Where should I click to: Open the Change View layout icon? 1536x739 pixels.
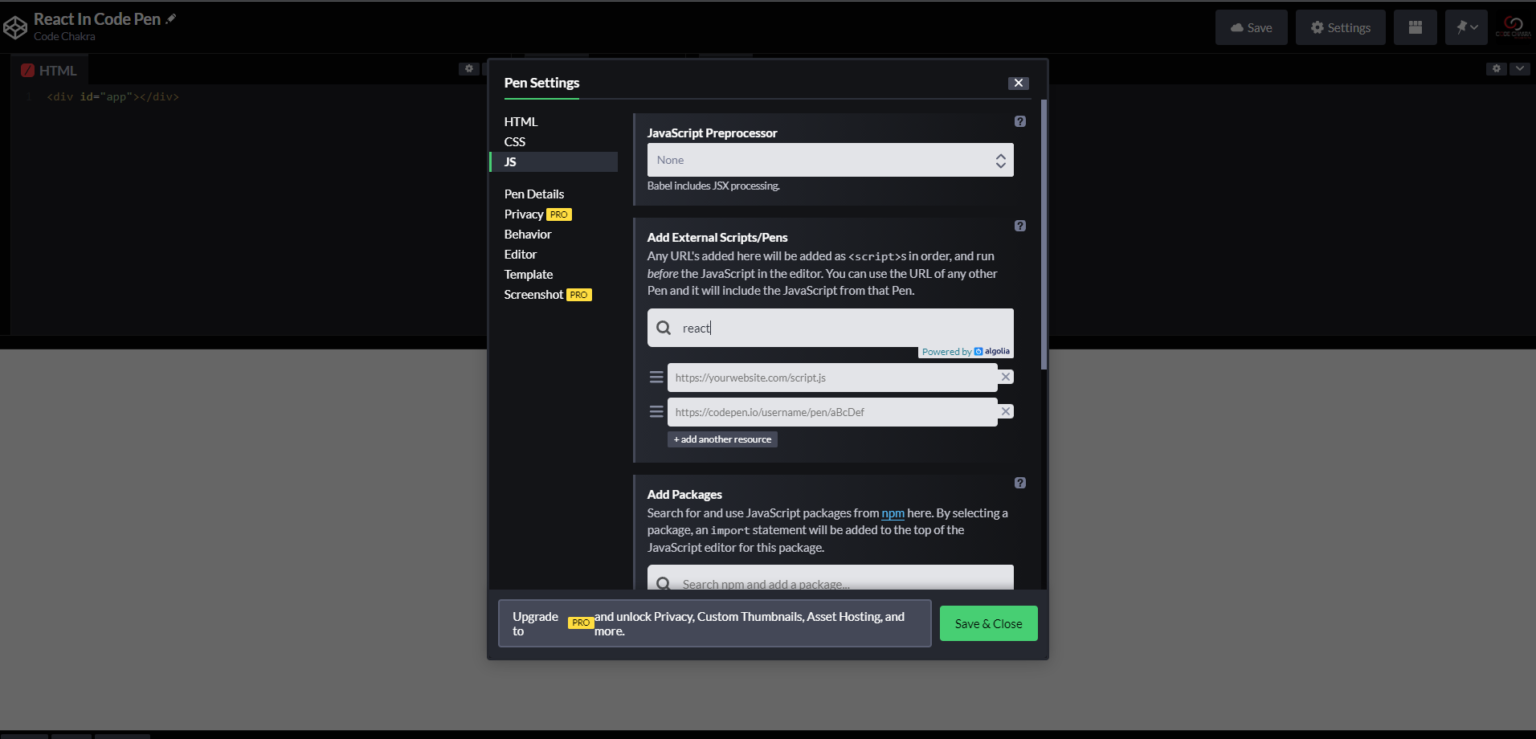pos(1415,28)
